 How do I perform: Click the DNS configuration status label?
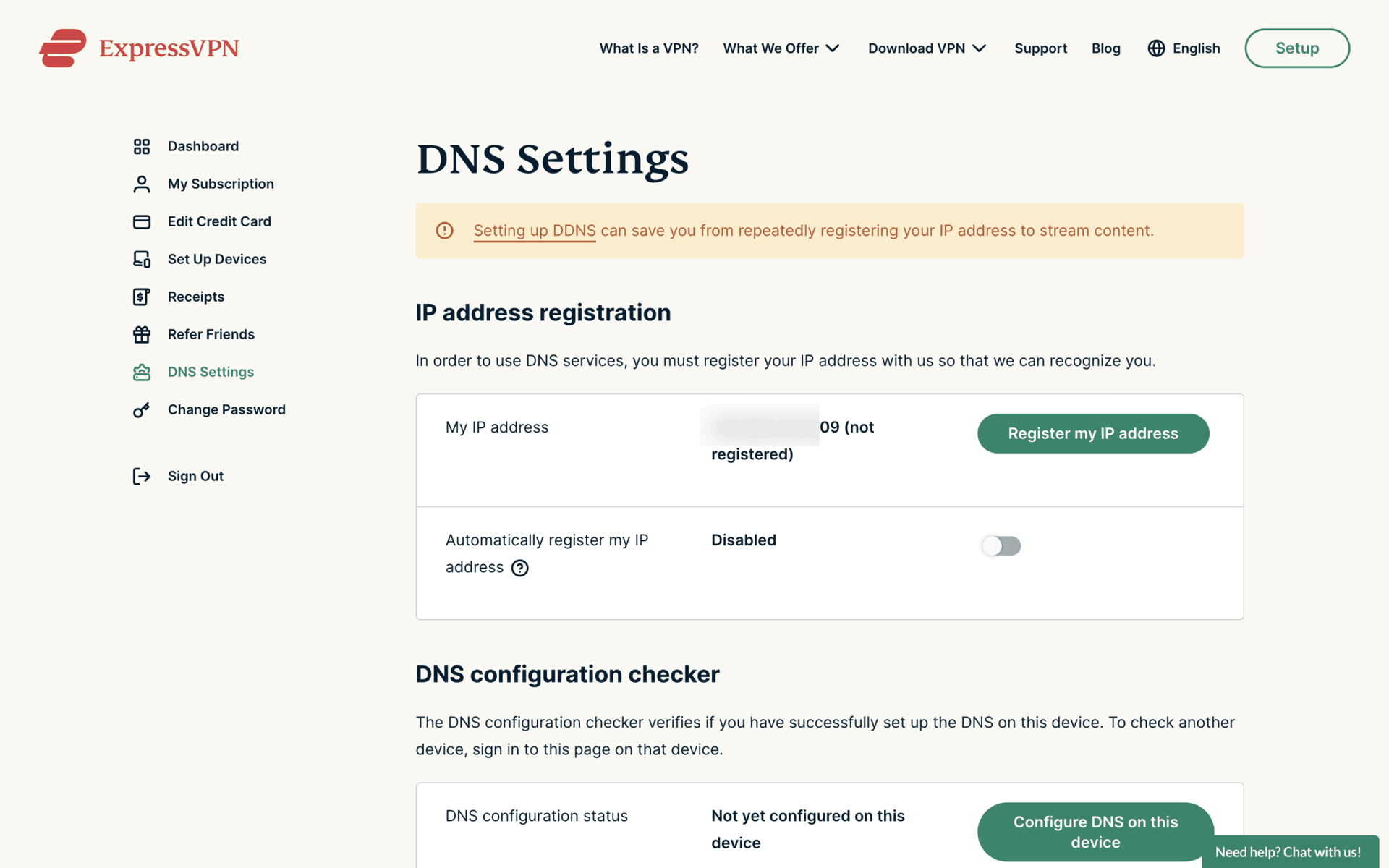click(x=537, y=817)
